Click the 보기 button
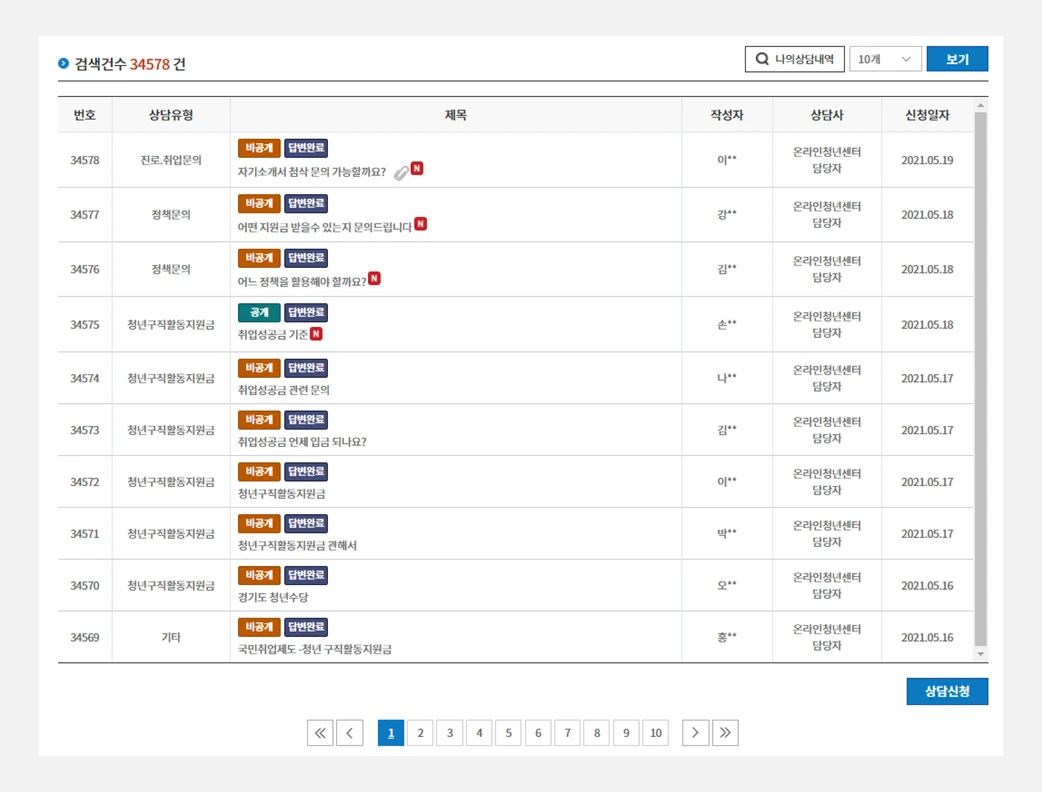This screenshot has width=1042, height=792. [957, 59]
